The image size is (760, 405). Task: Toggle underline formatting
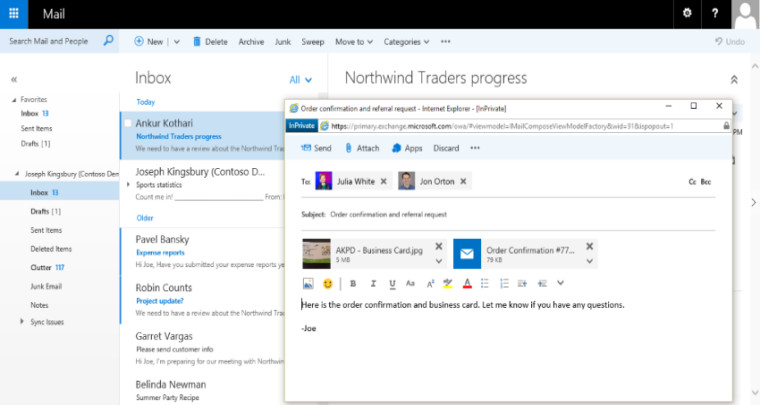pyautogui.click(x=392, y=284)
